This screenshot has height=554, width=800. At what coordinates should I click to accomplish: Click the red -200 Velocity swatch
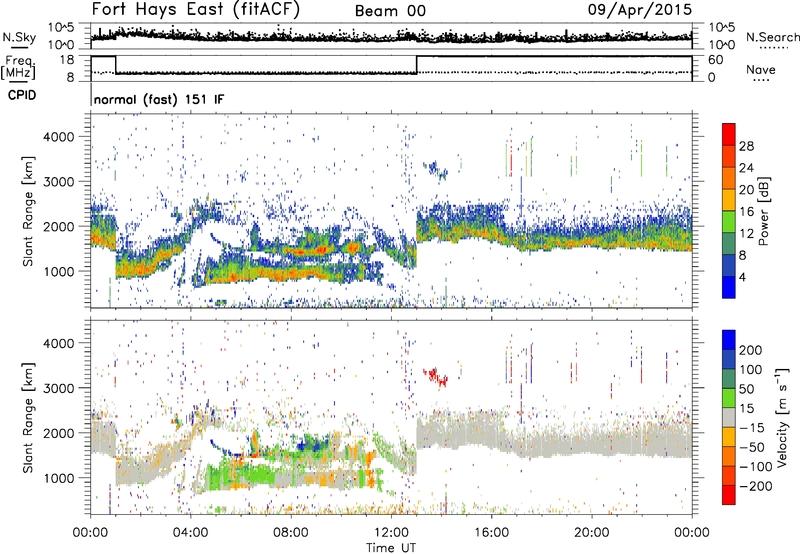[x=729, y=495]
